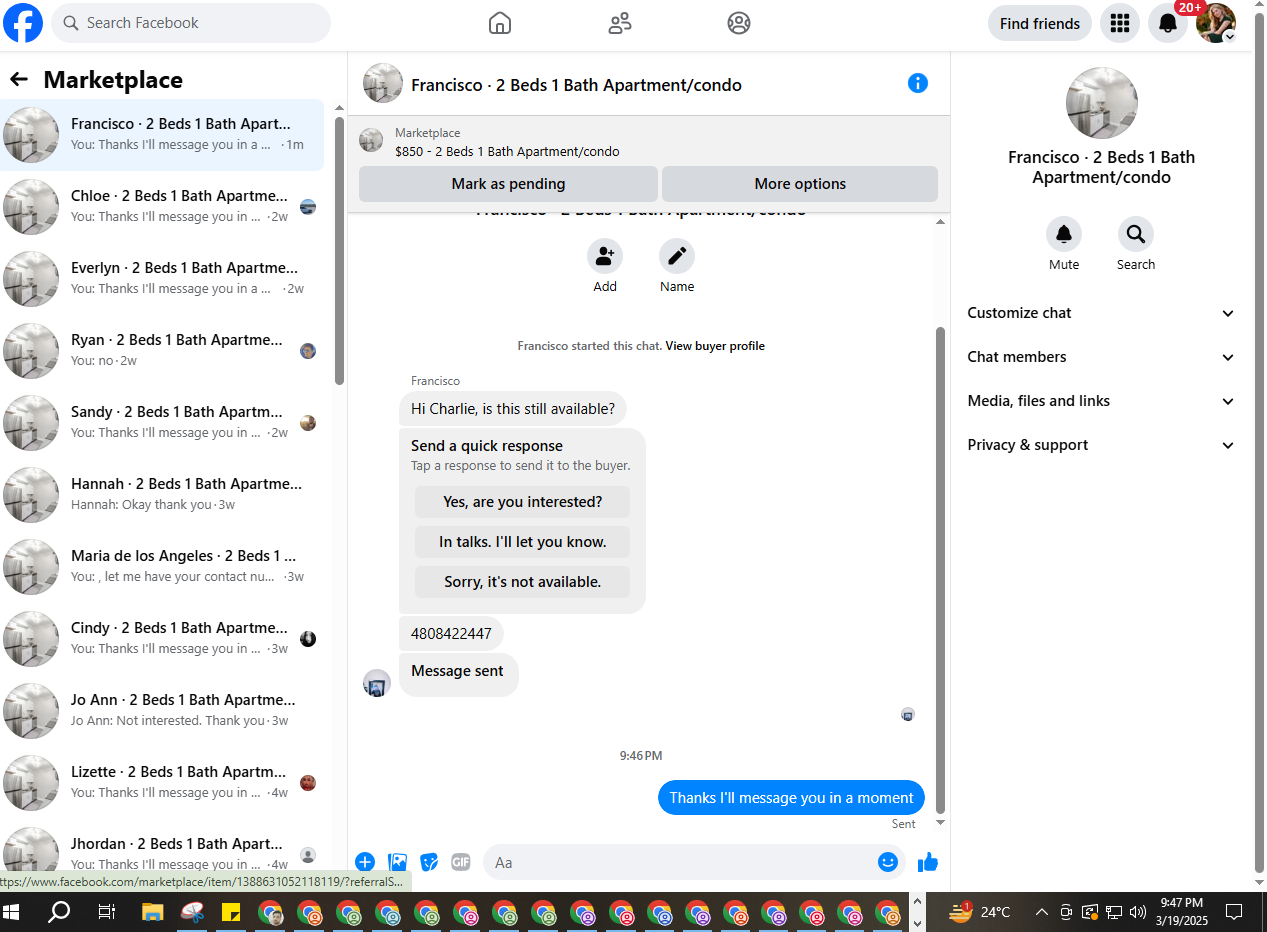
Task: Go back using the Marketplace back arrow
Action: pos(18,80)
